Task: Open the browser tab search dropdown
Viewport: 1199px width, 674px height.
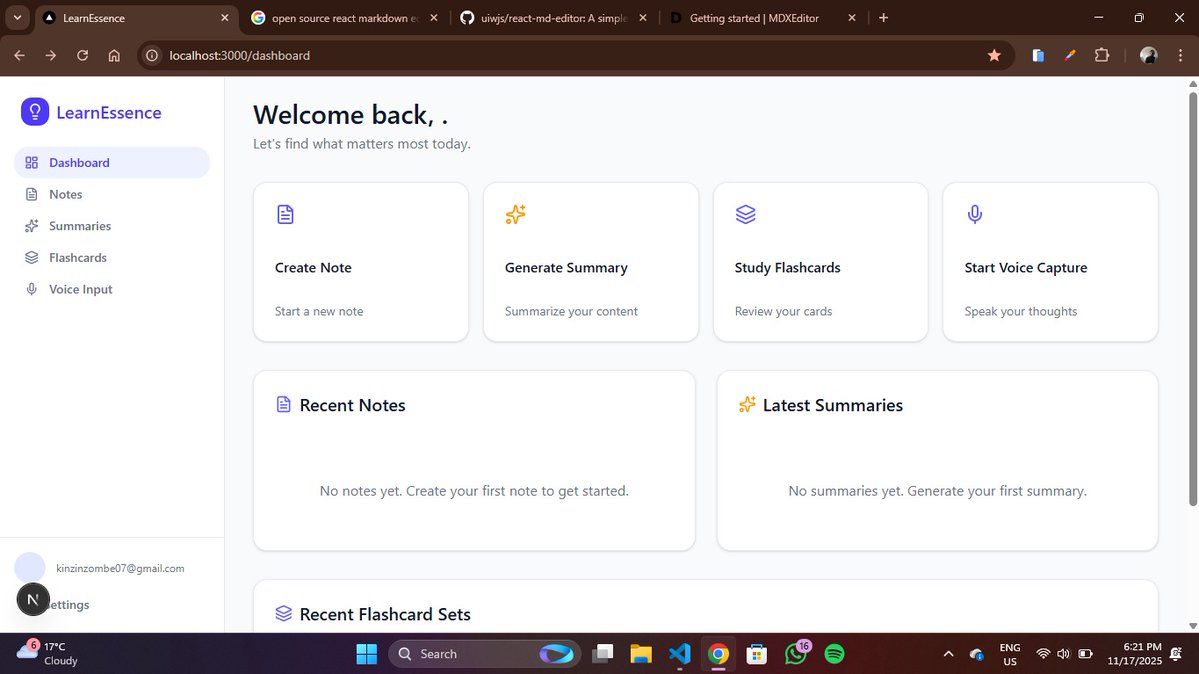Action: click(x=16, y=17)
